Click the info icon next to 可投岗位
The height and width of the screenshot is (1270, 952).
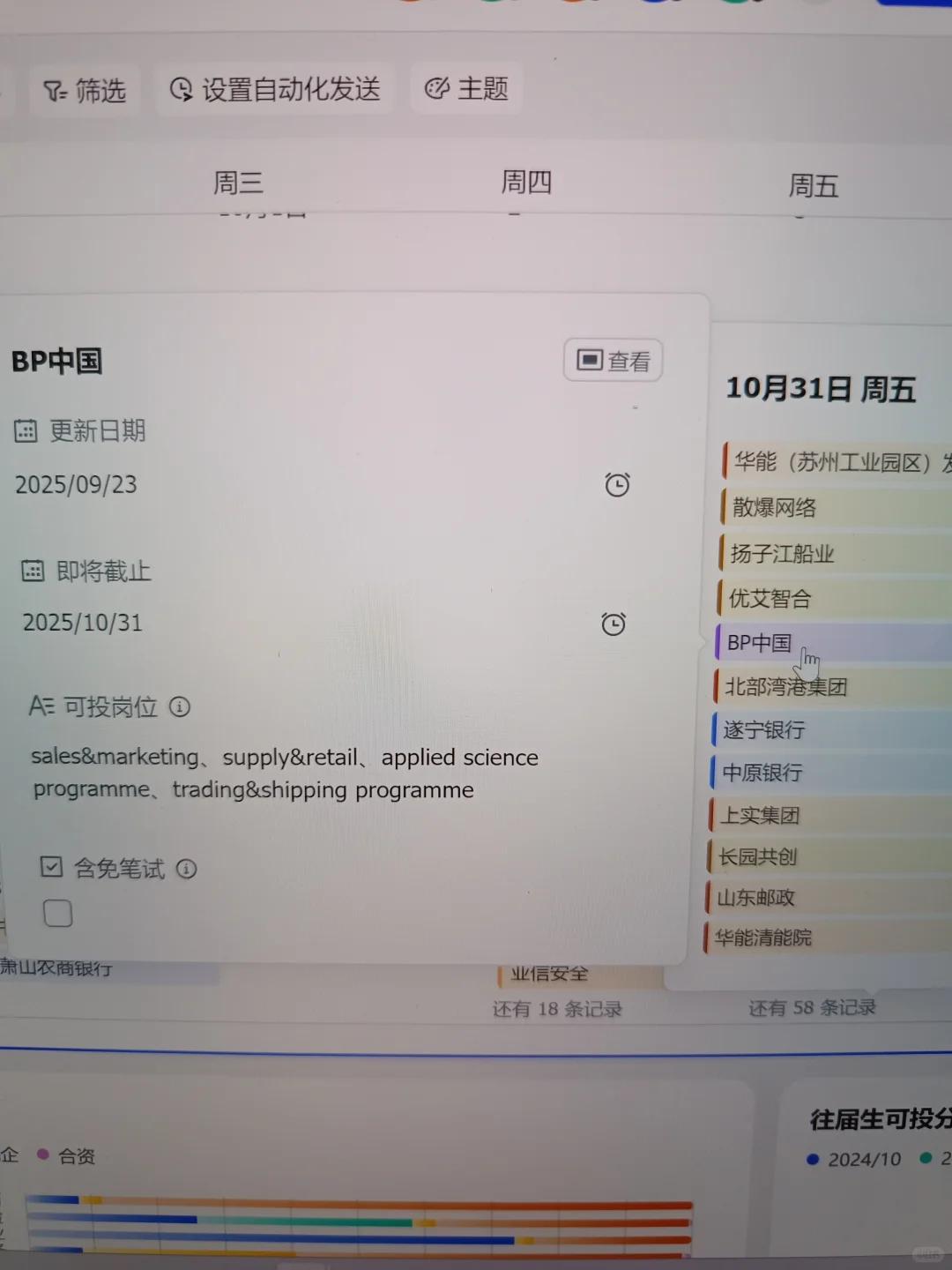(x=180, y=706)
